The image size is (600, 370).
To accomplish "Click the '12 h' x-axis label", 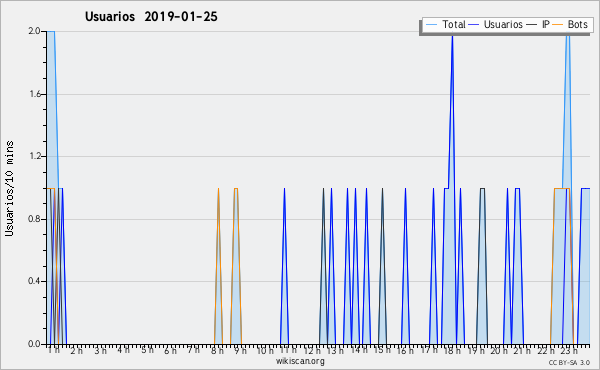I will click(x=312, y=350).
